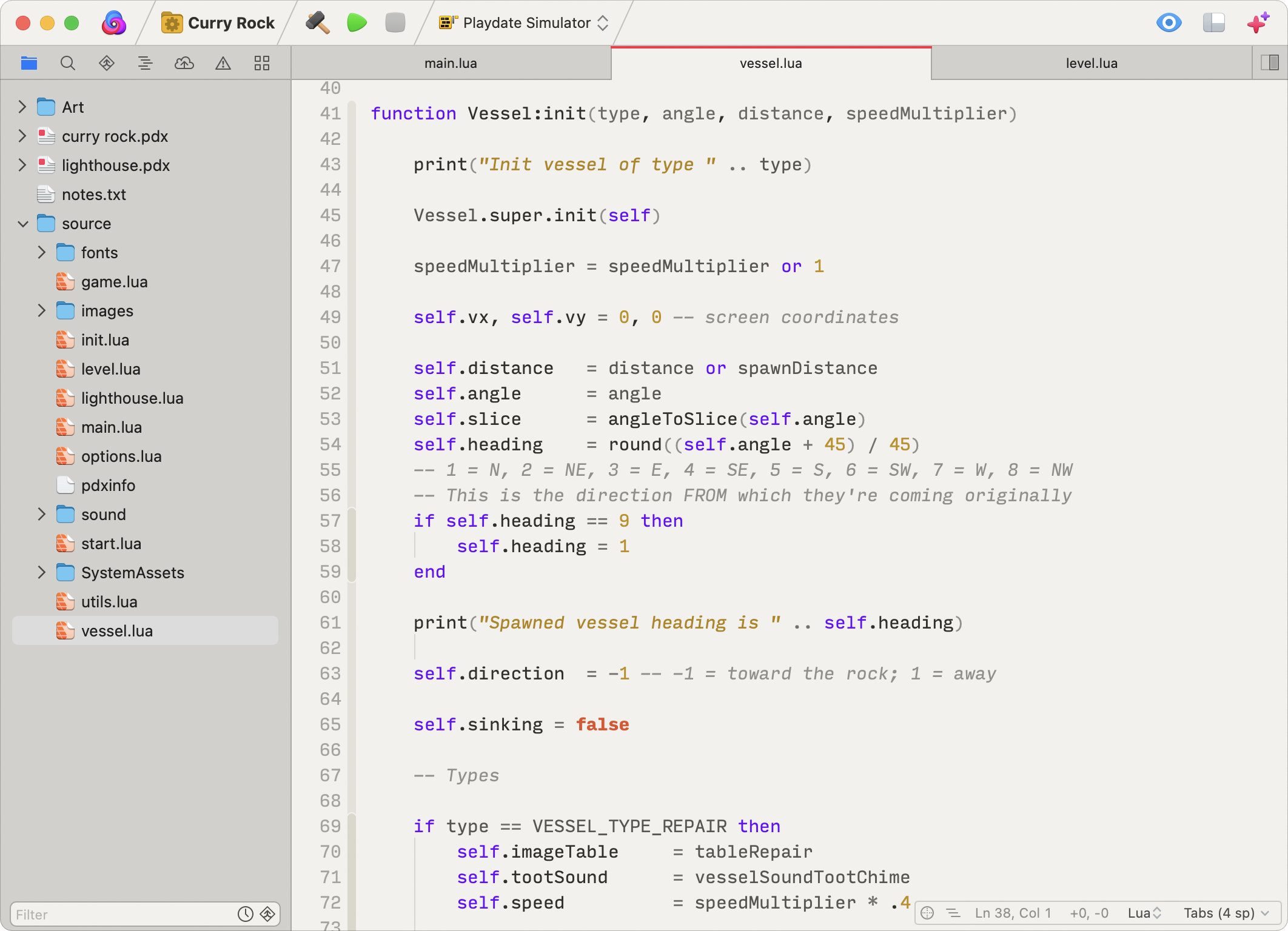Viewport: 1288px width, 931px height.
Task: Open the Find in project magnifier
Action: point(68,63)
